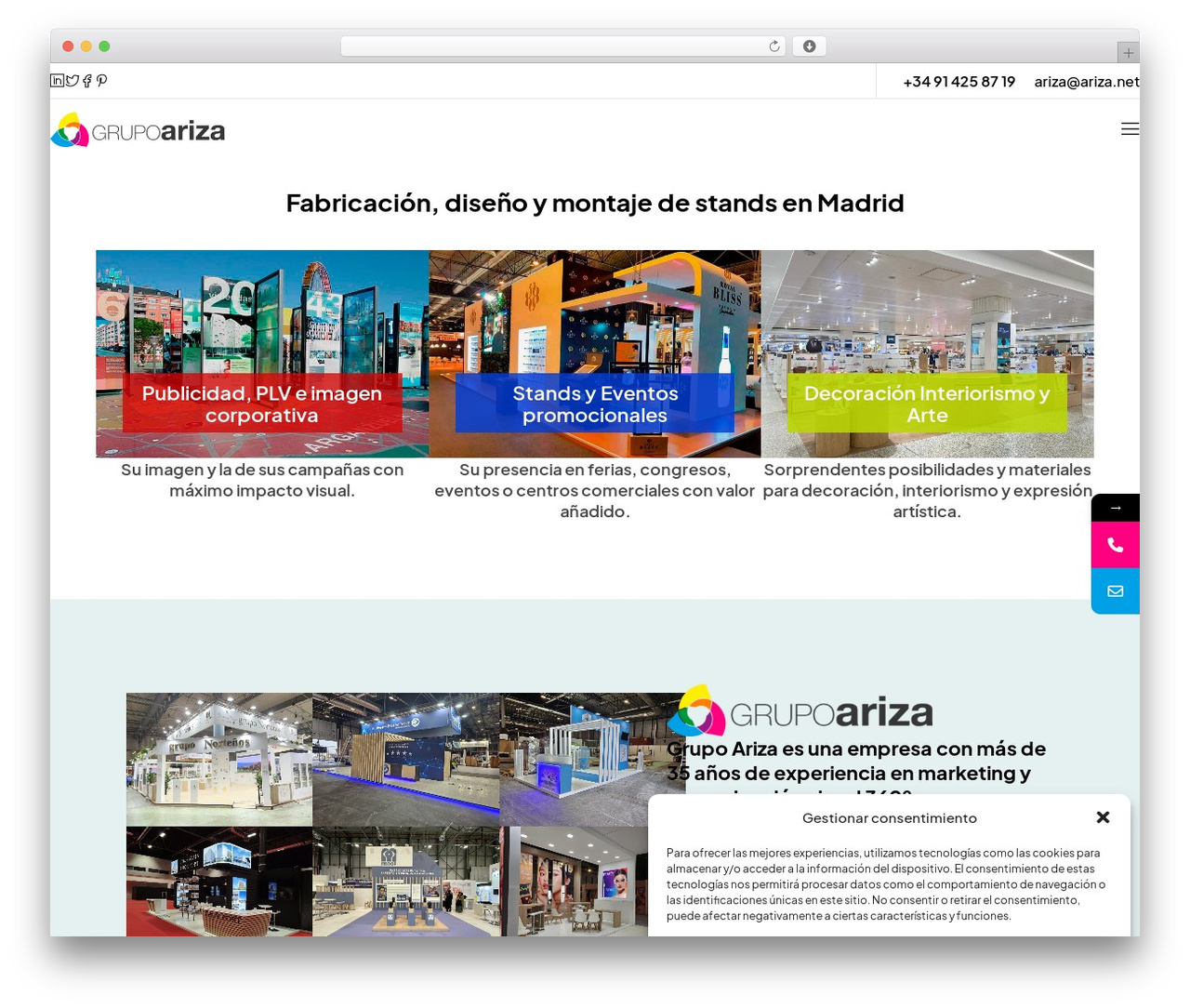Click the Grupo Ariza es una empresa heading
Viewport: 1190px width, 1008px height.
tap(856, 766)
